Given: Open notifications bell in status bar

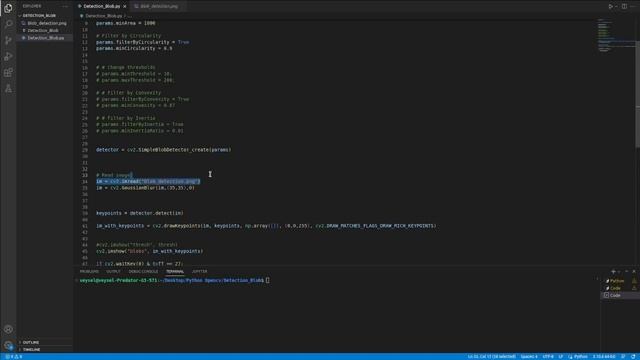Looking at the screenshot, I should (633, 357).
